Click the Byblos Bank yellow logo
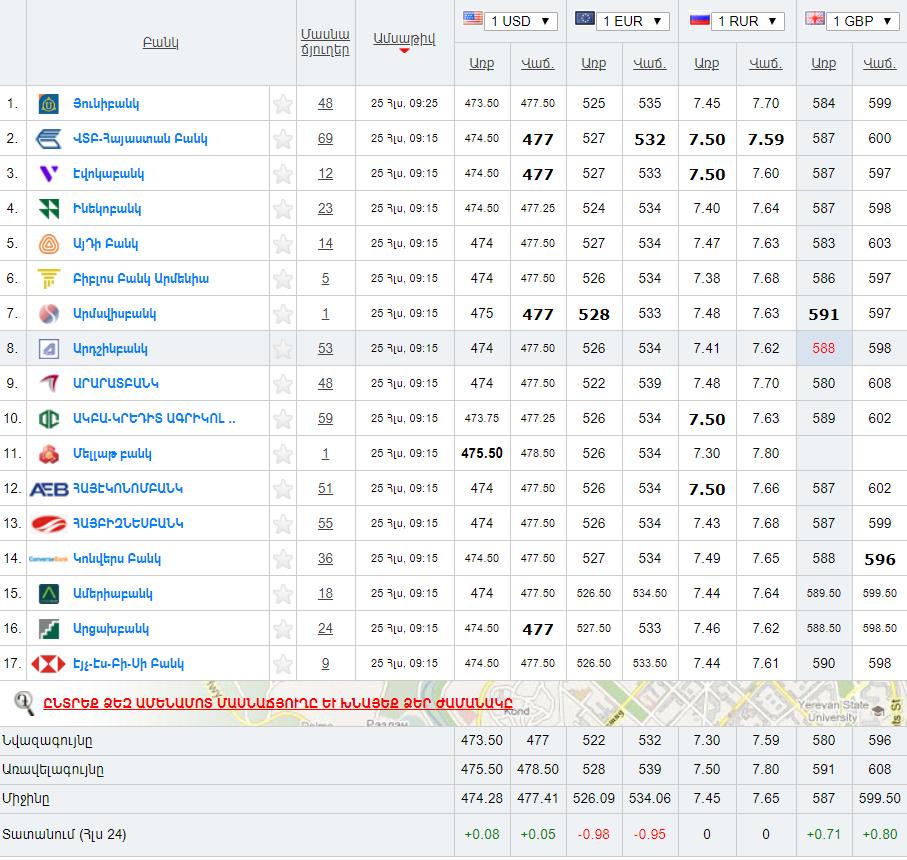The width and height of the screenshot is (907, 860). (48, 278)
